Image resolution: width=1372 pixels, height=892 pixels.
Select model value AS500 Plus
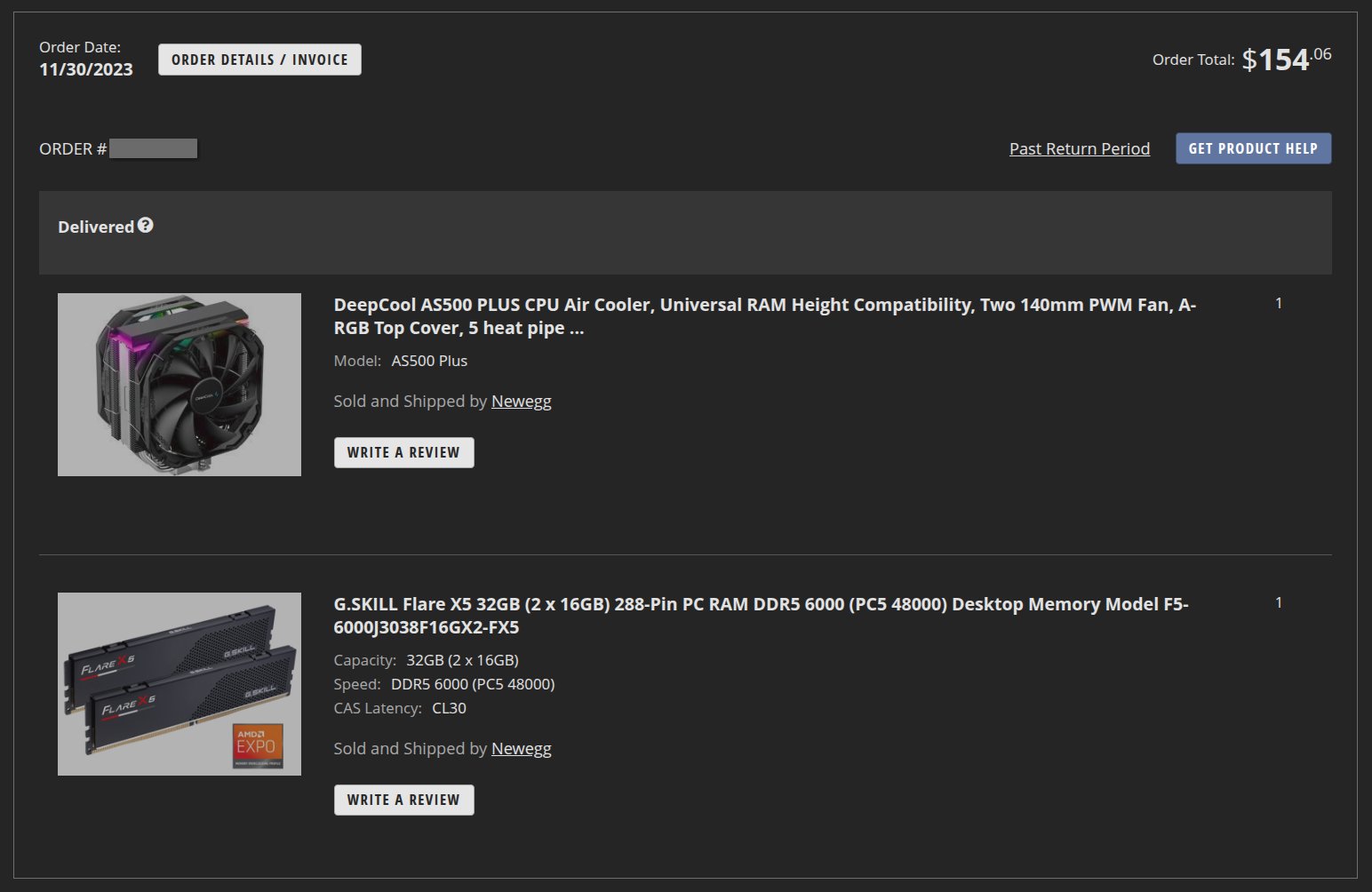(429, 361)
